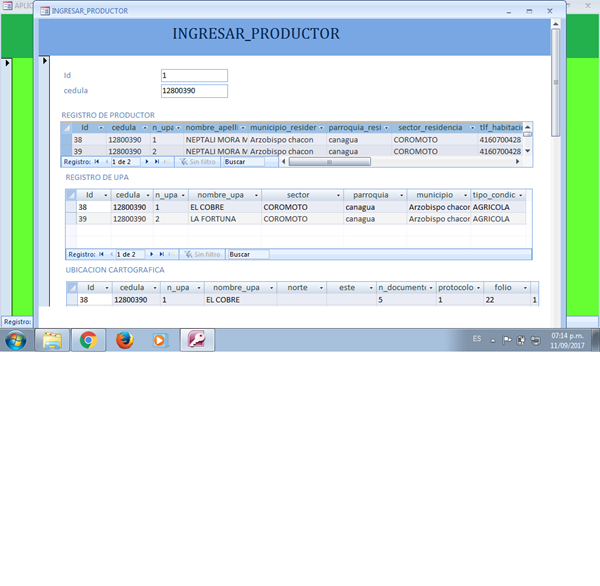
Task: Select row selector for Id 39 in REGISTRO DE UPA
Action: [71, 219]
